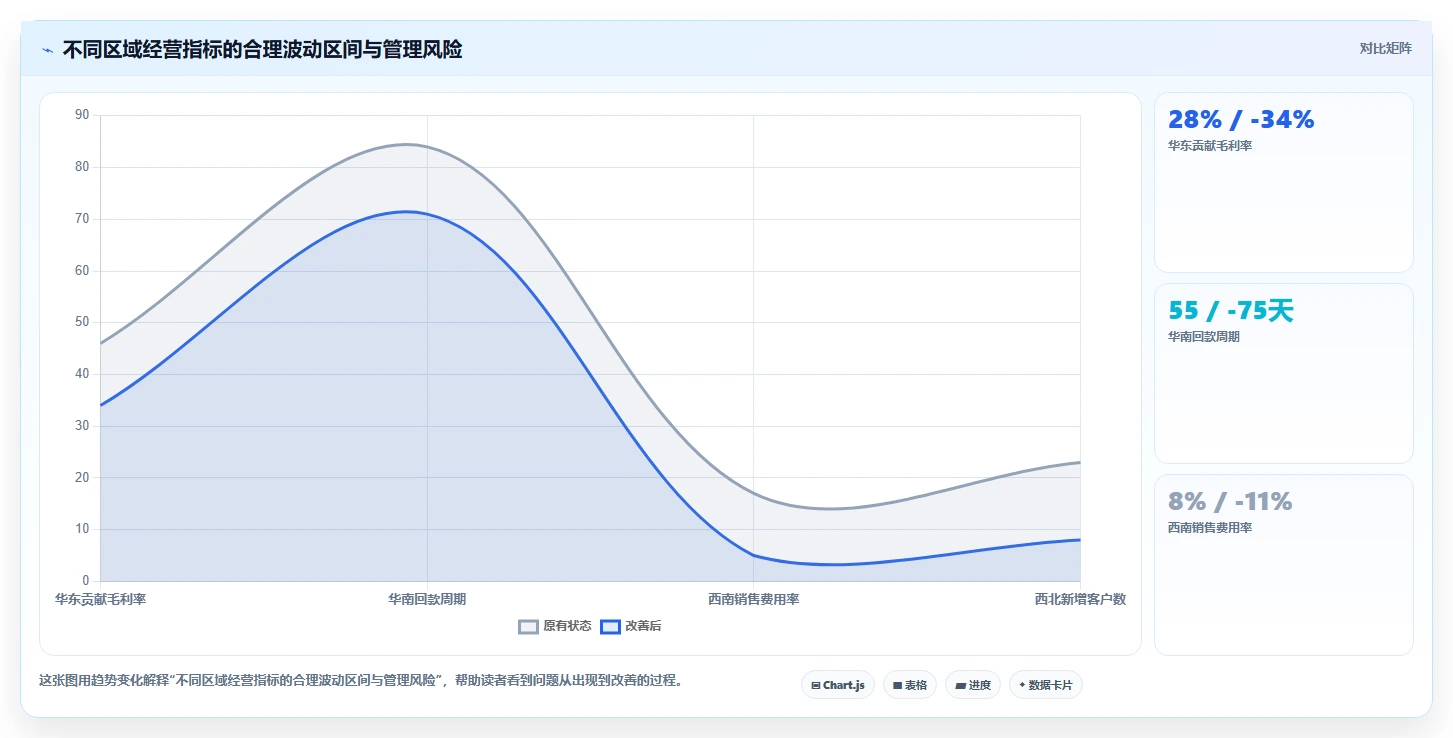The height and width of the screenshot is (738, 1453).
Task: Click the 西北新增客户数 x-axis label
Action: tap(1080, 599)
